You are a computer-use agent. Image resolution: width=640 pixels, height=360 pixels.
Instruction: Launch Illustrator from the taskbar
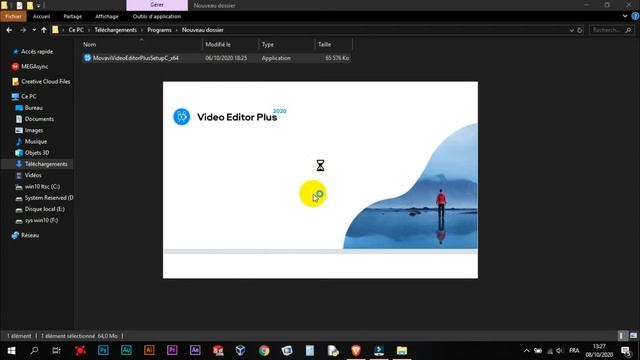tap(149, 350)
